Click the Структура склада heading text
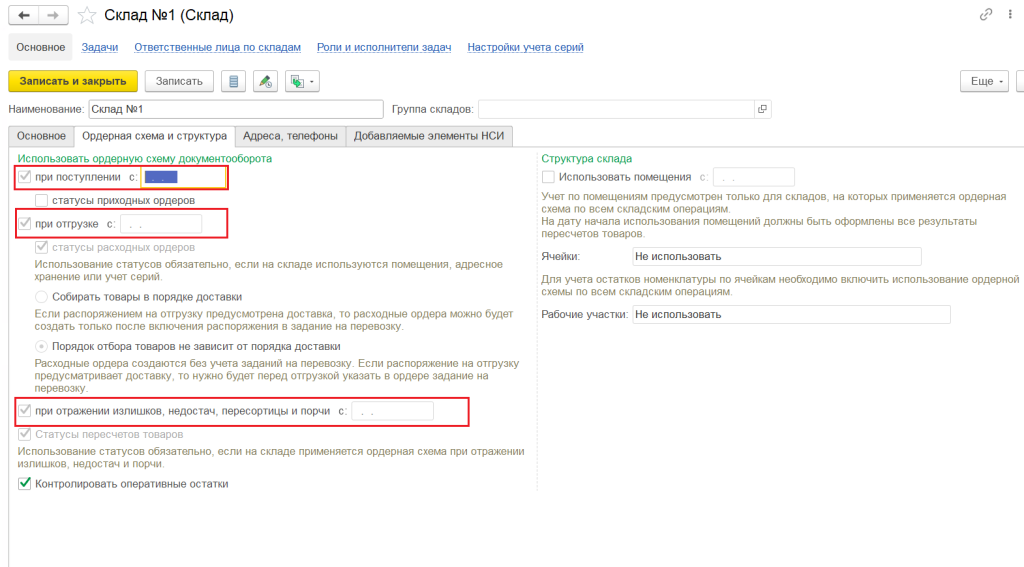1024x567 pixels. point(586,158)
